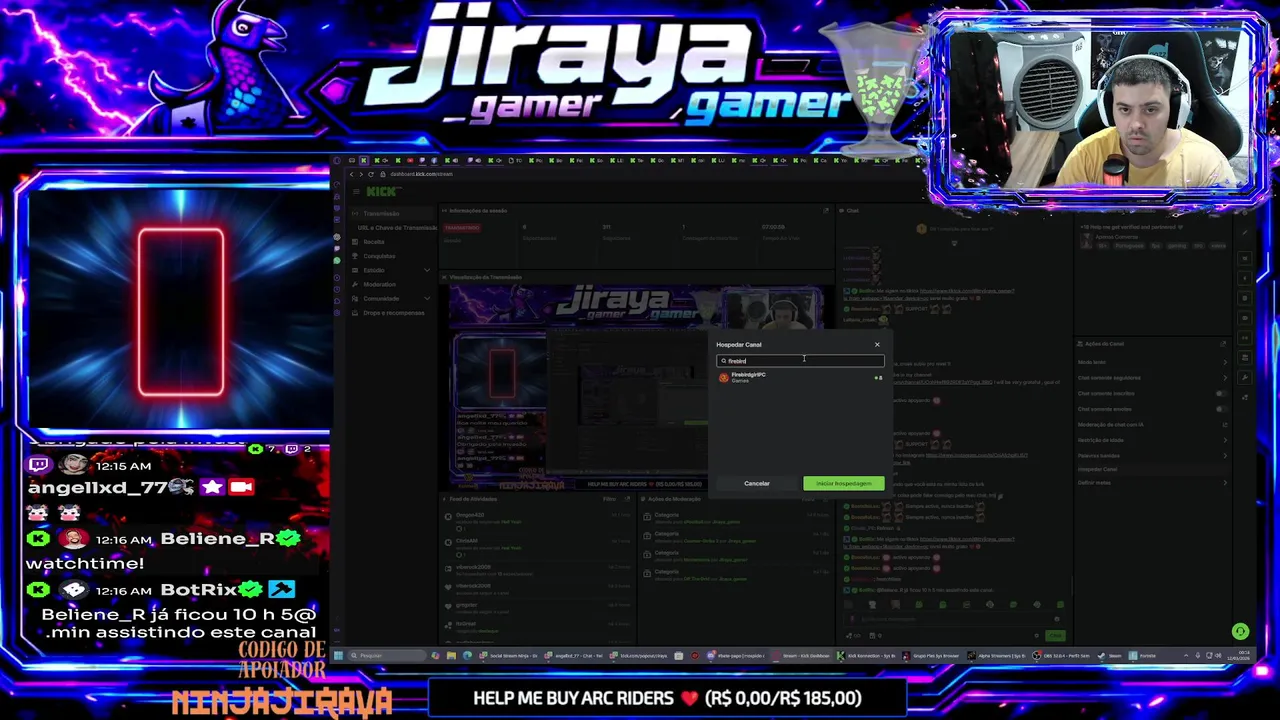The image size is (1280, 720).
Task: Click the channel search field containing firebird
Action: click(800, 361)
